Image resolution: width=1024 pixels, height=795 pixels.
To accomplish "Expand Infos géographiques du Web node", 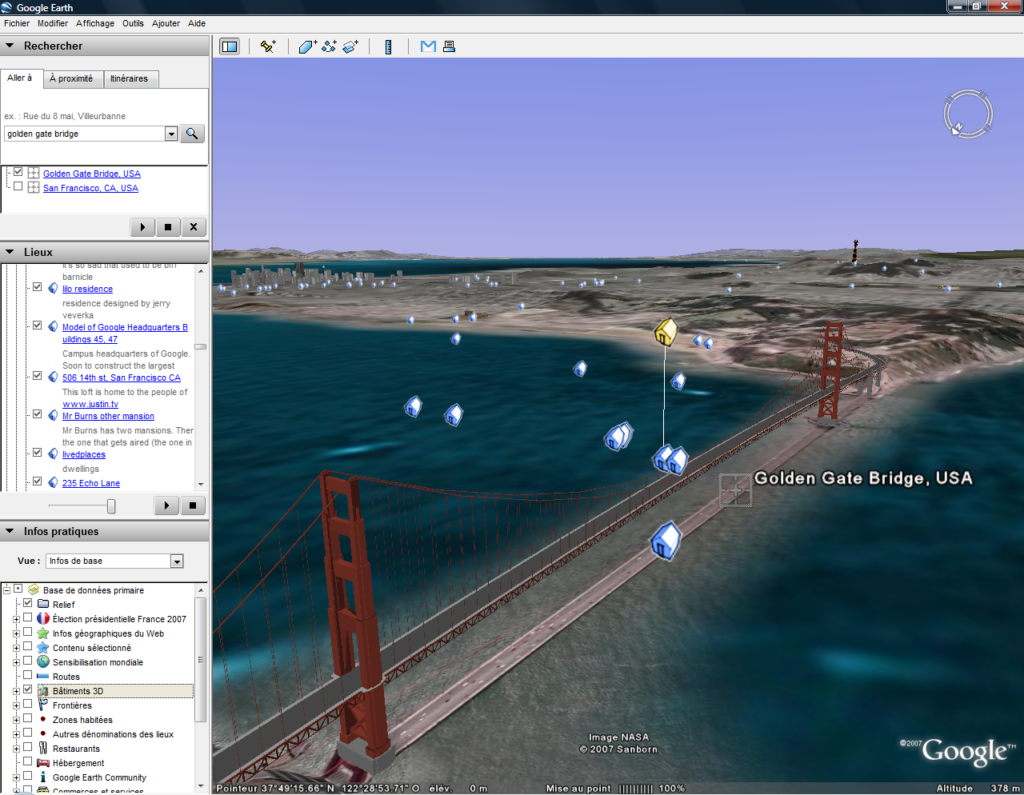I will 16,633.
